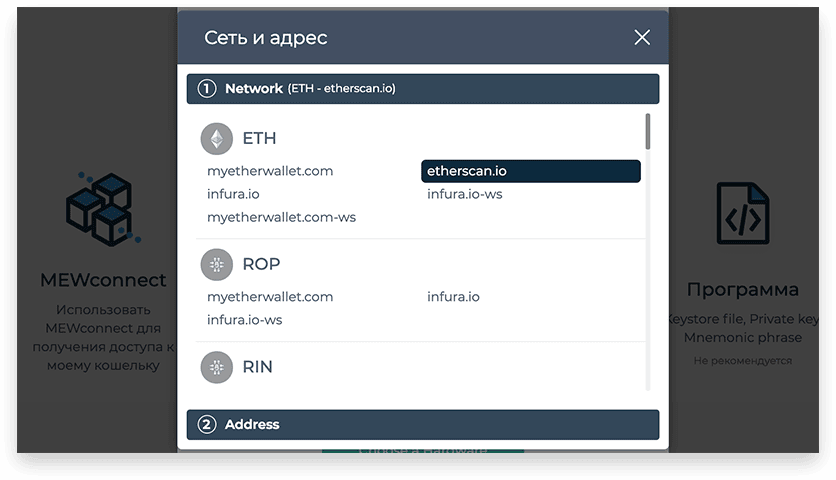The height and width of the screenshot is (480, 836).
Task: Choose infura.io-ws under ETH
Action: 464,194
